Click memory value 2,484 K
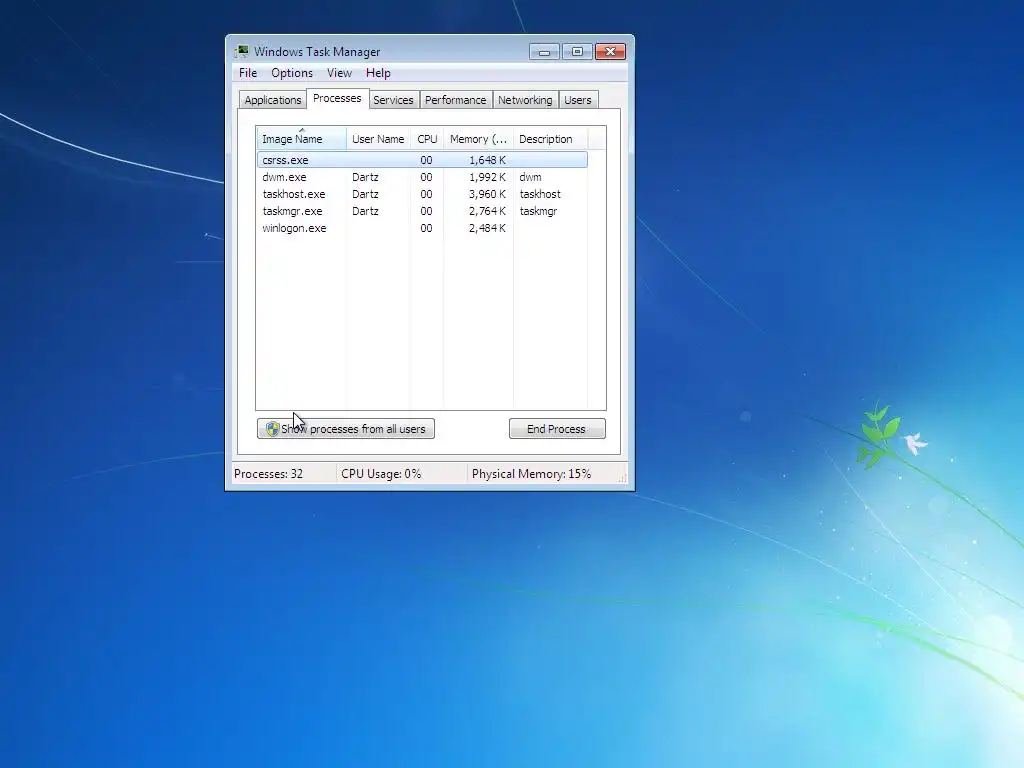Image resolution: width=1024 pixels, height=768 pixels. pyautogui.click(x=487, y=228)
